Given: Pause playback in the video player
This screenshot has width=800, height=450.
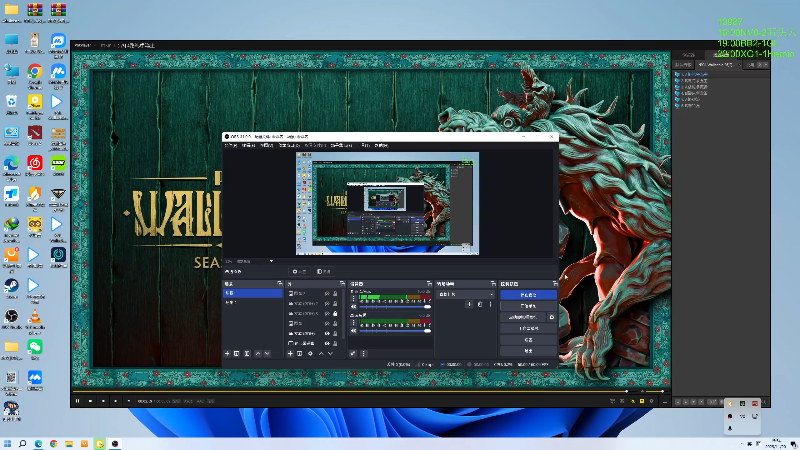Looking at the screenshot, I should click(x=78, y=401).
